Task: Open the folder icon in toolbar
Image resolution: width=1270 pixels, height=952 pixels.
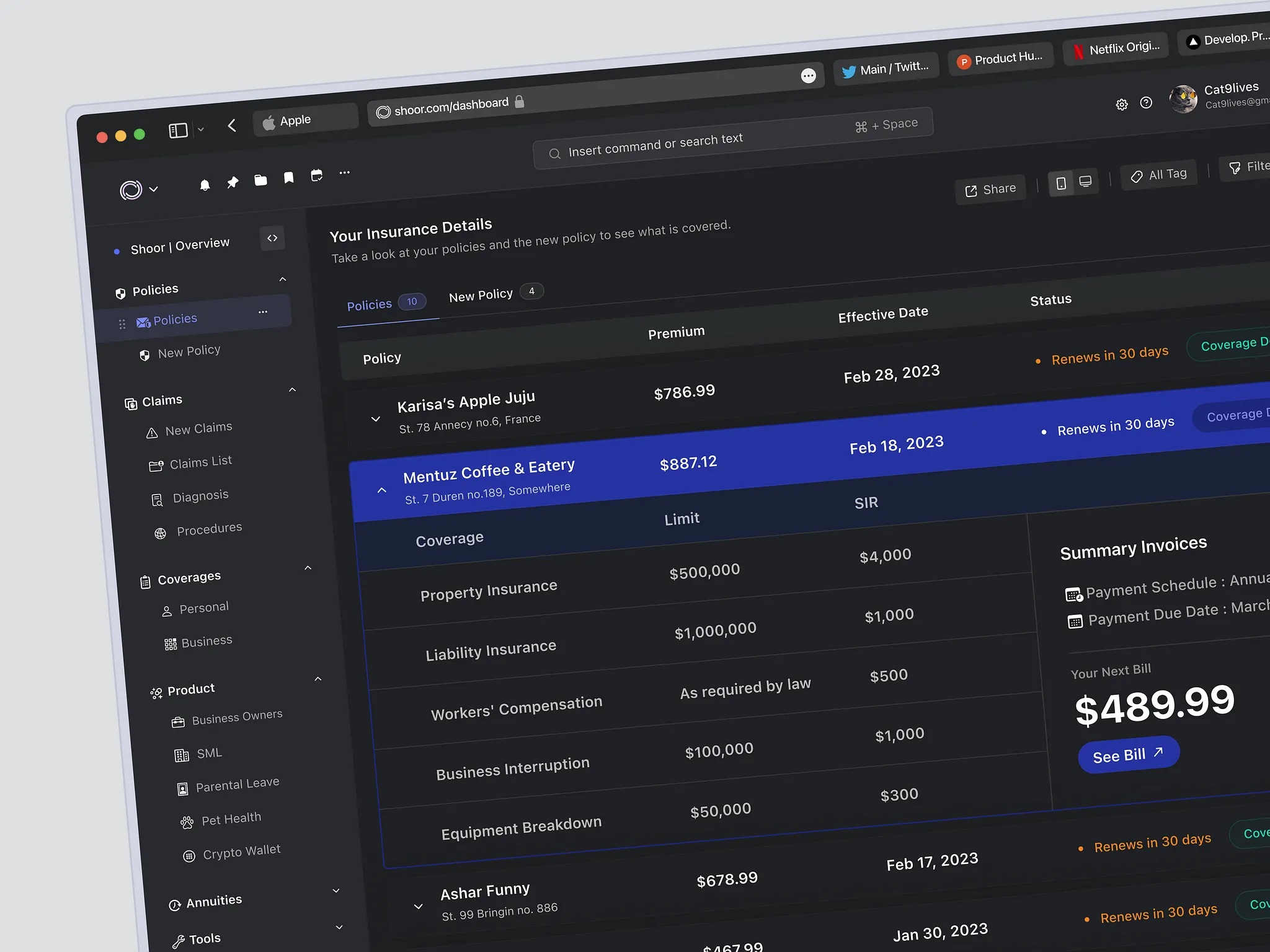Action: click(260, 180)
